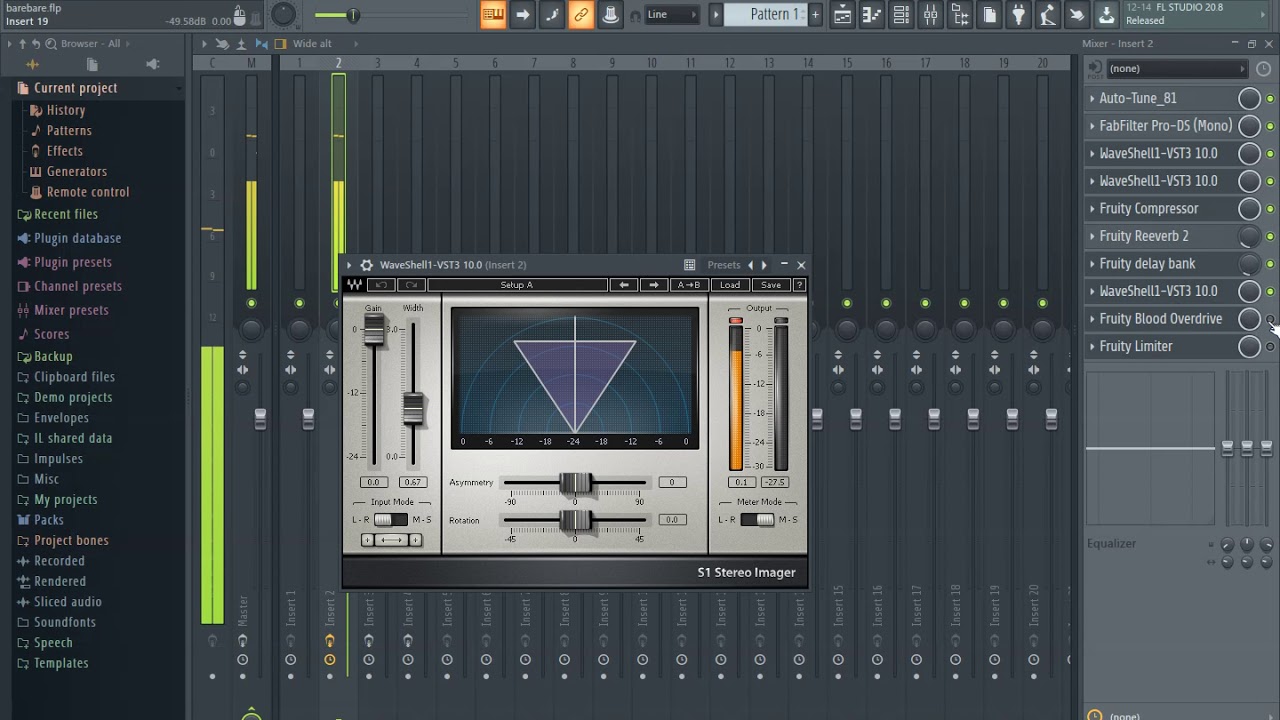Click the speaker icon in browser header
The height and width of the screenshot is (720, 1280).
click(152, 64)
